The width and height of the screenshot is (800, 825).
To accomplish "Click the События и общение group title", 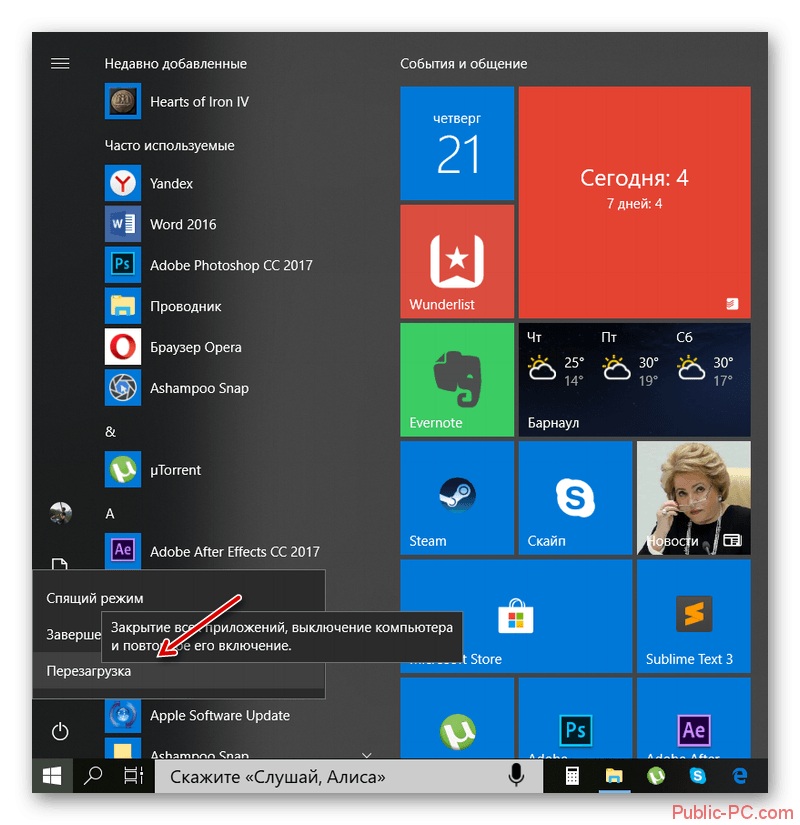I will click(x=464, y=64).
